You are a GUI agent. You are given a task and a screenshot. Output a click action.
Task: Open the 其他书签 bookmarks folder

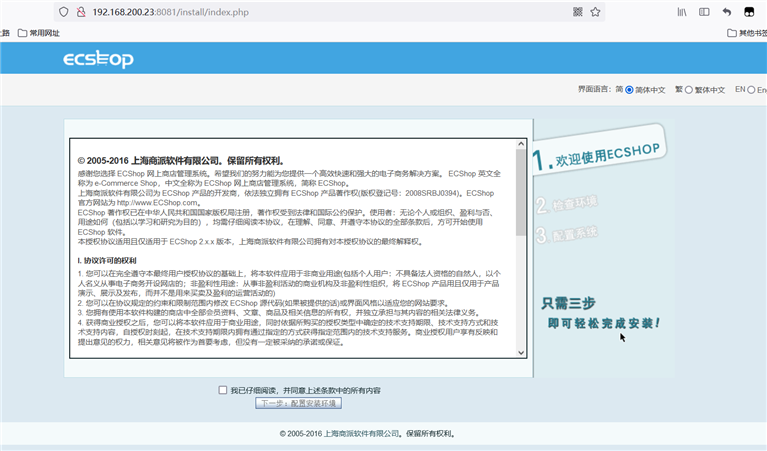coord(747,33)
